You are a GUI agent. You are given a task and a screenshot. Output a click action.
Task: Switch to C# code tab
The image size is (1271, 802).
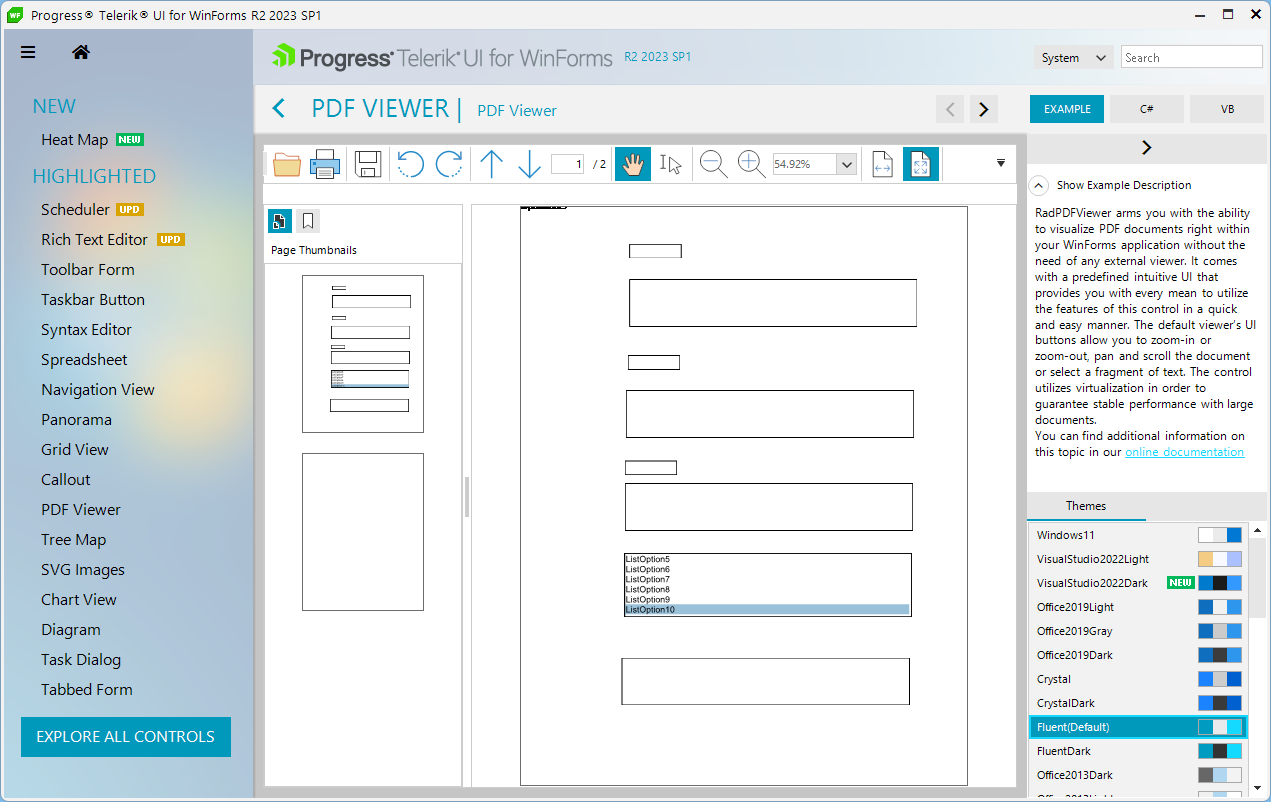1147,109
